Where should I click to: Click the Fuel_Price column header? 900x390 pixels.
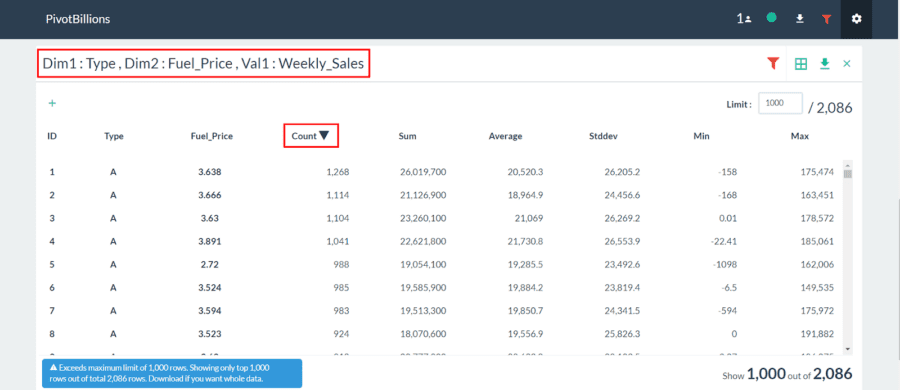pyautogui.click(x=212, y=136)
